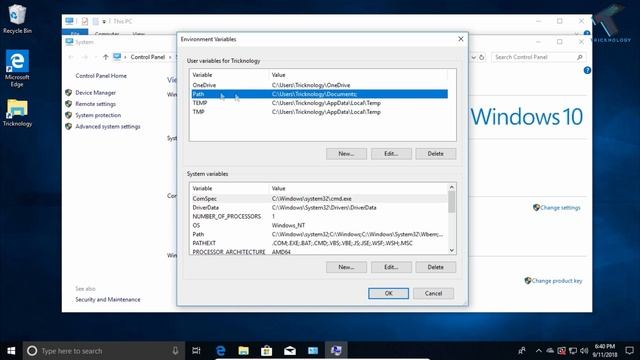
Task: Open the Mail app from the taskbar
Action: coord(290,351)
